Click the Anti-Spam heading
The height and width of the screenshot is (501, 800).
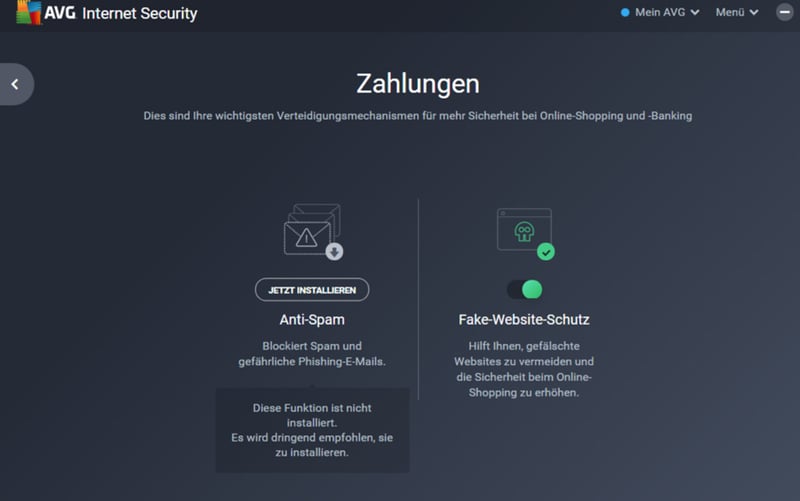point(312,320)
